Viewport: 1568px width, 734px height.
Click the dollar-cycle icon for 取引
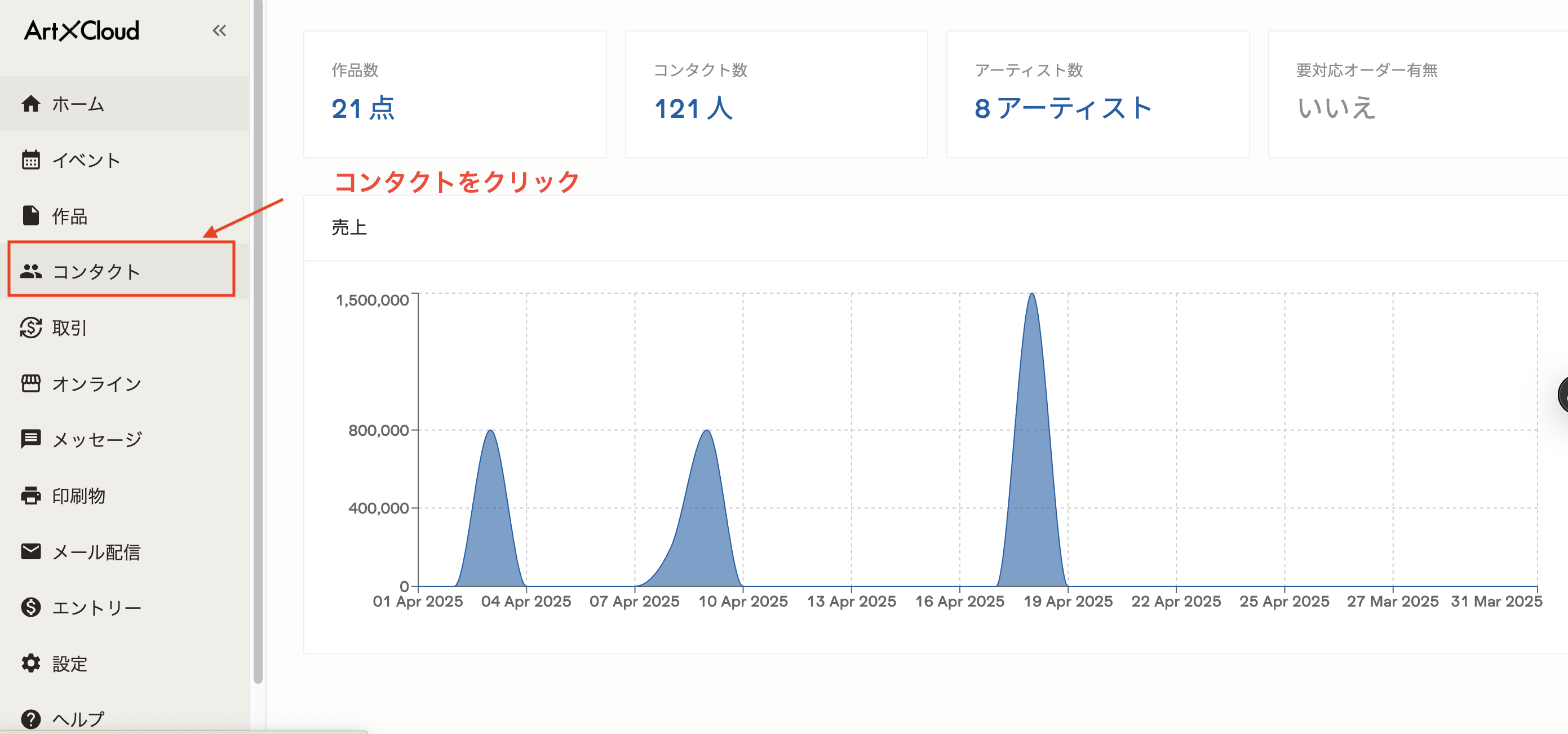click(x=31, y=328)
